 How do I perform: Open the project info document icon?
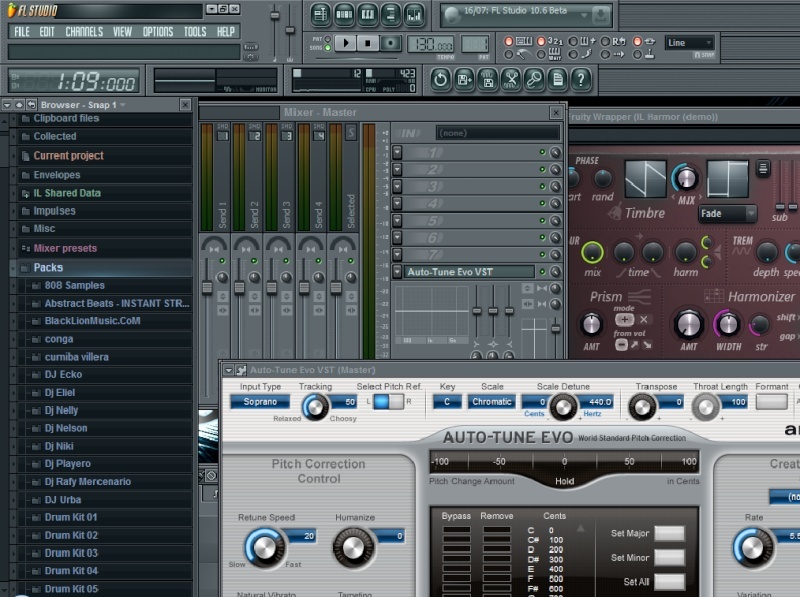coord(558,80)
